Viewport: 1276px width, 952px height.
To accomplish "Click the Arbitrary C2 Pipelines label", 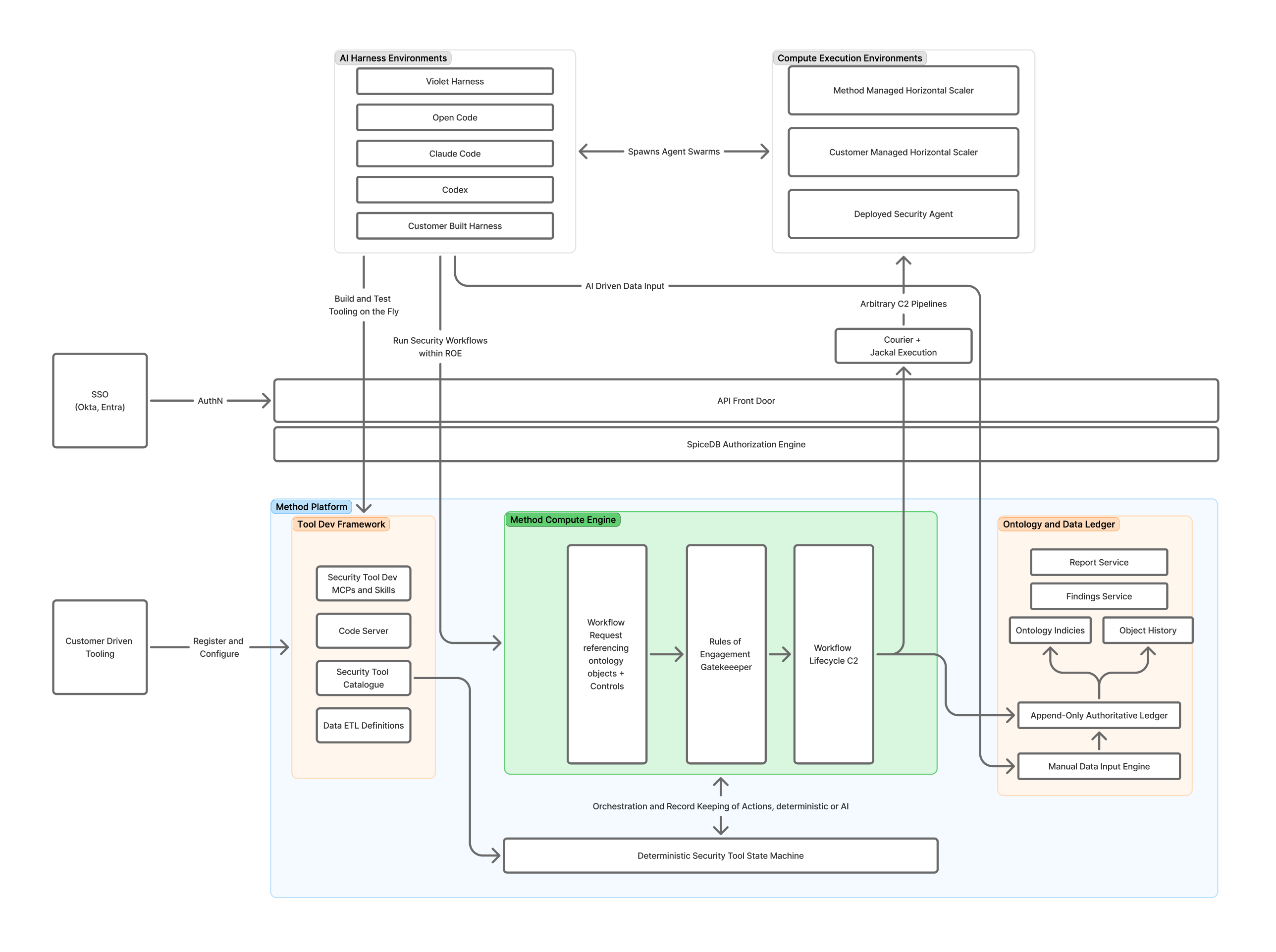I will pyautogui.click(x=903, y=304).
